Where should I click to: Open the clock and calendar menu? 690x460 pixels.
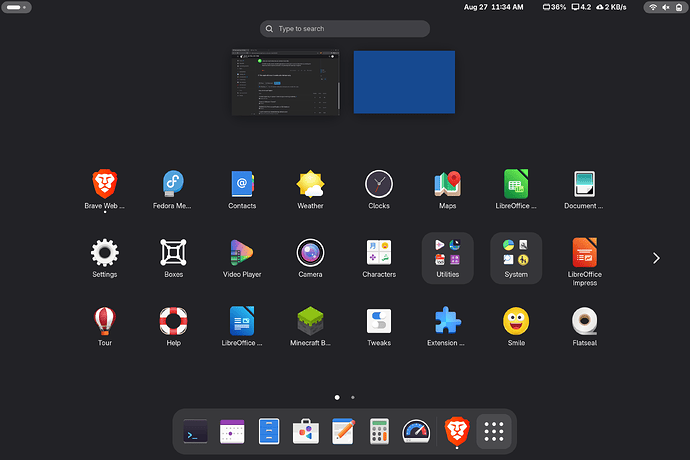coord(493,7)
